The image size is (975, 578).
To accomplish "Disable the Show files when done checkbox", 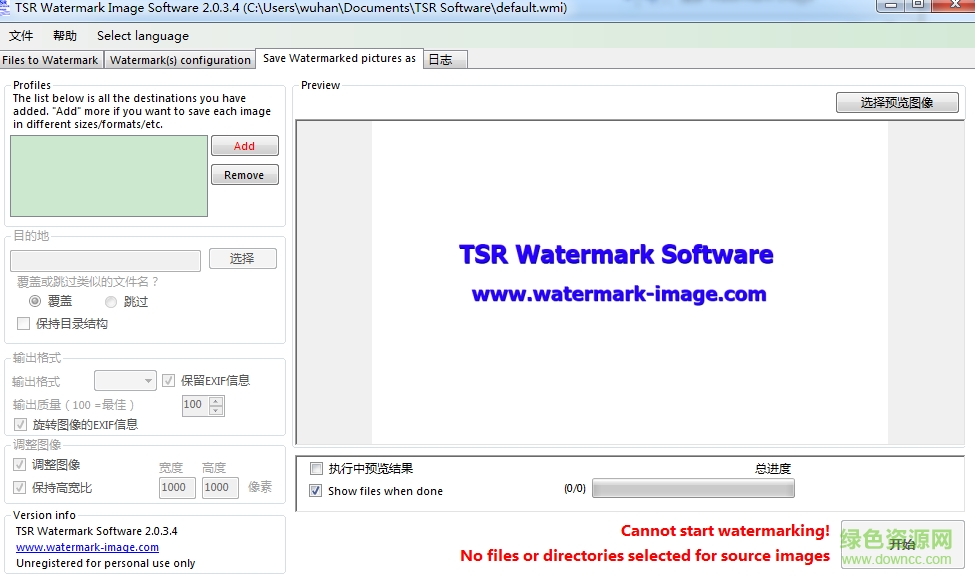I will coord(317,490).
